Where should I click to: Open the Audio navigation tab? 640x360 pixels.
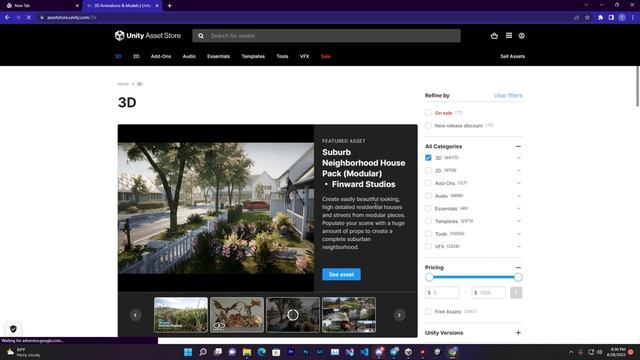[189, 56]
